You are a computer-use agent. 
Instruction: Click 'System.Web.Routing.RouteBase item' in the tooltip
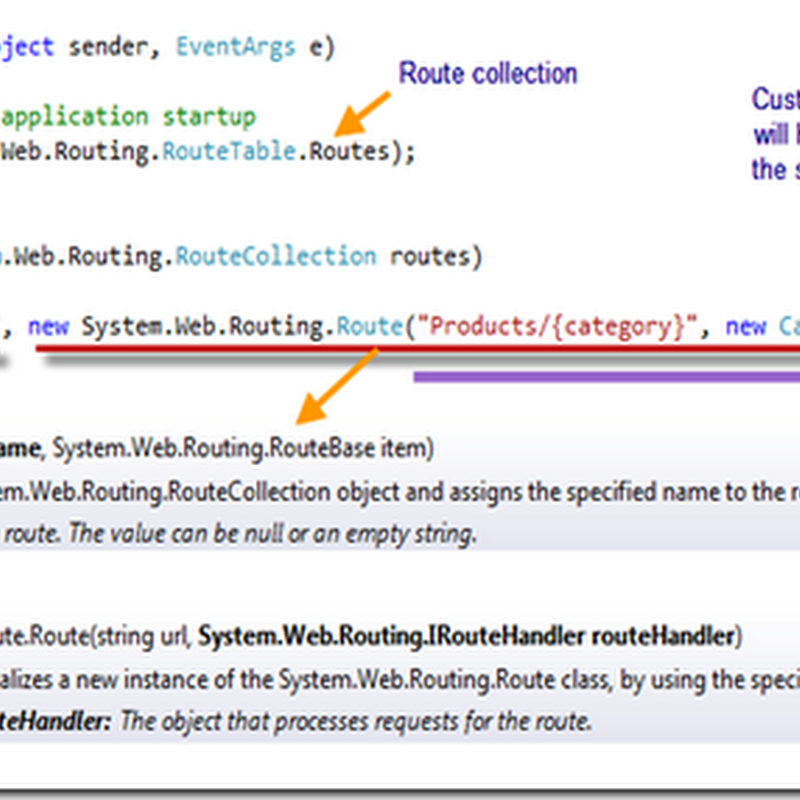[238, 448]
